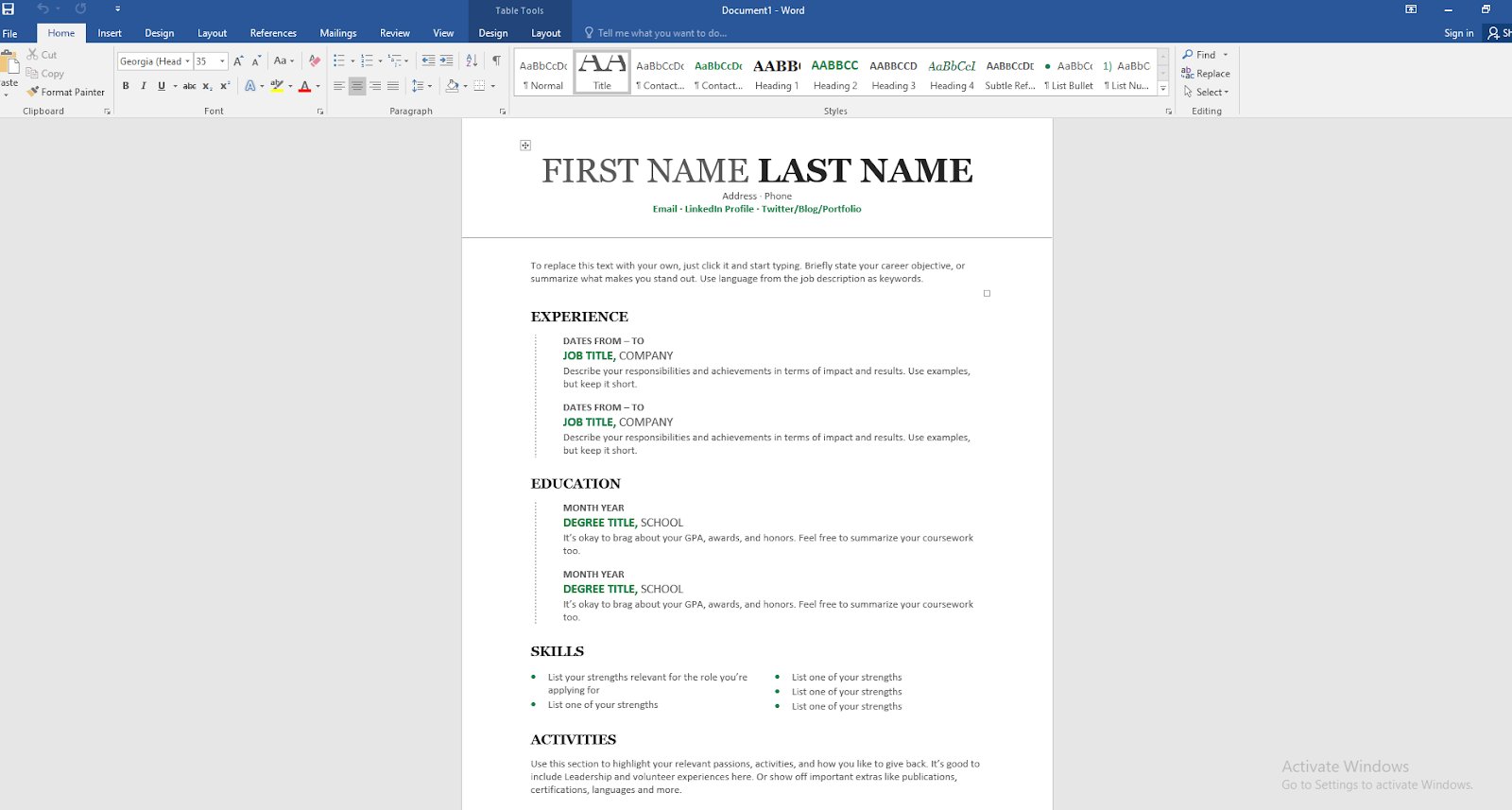
Task: Open the View tab
Action: [x=443, y=33]
